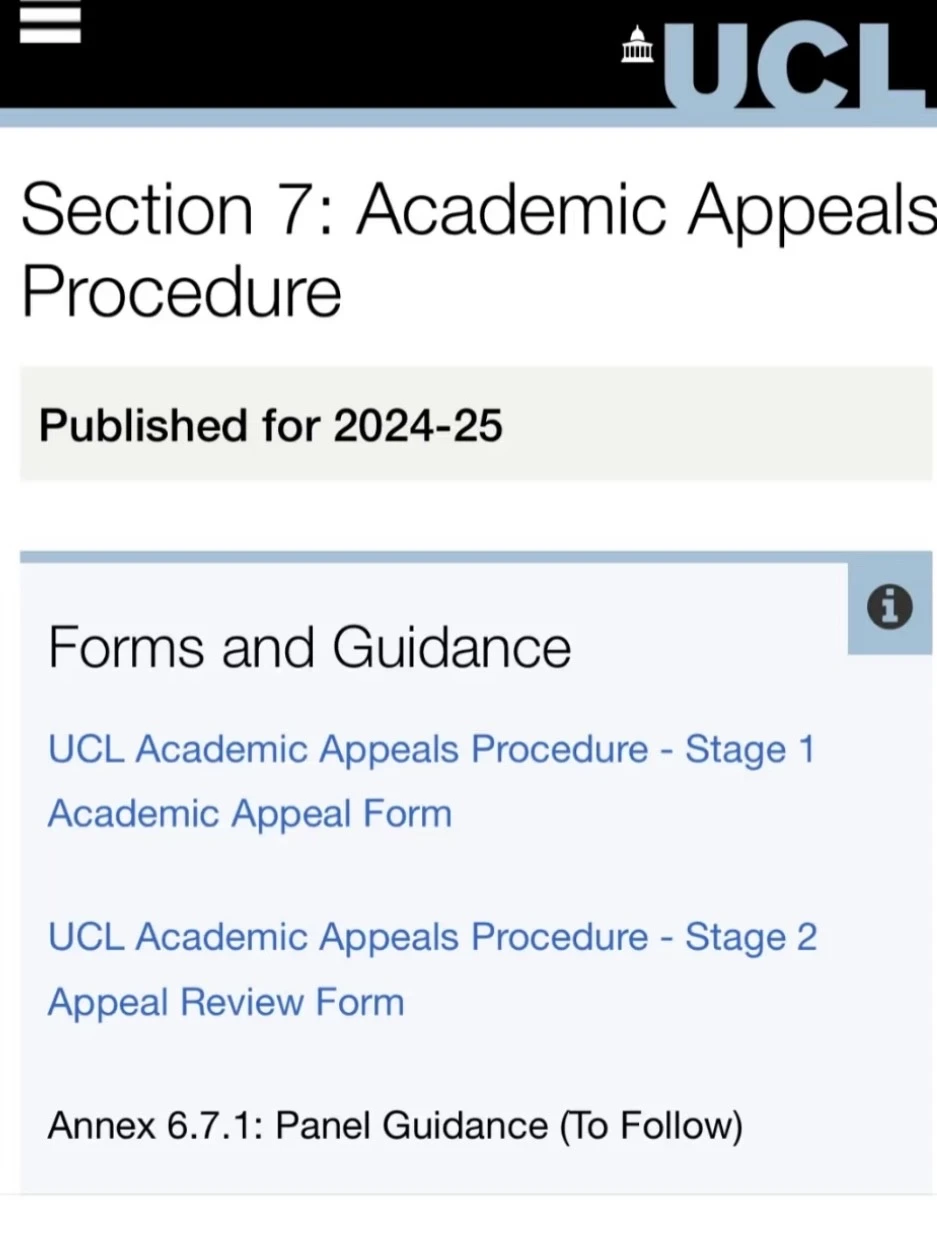Select the 'Academic Appeal Form' link text
This screenshot has height=1249, width=937.
250,813
